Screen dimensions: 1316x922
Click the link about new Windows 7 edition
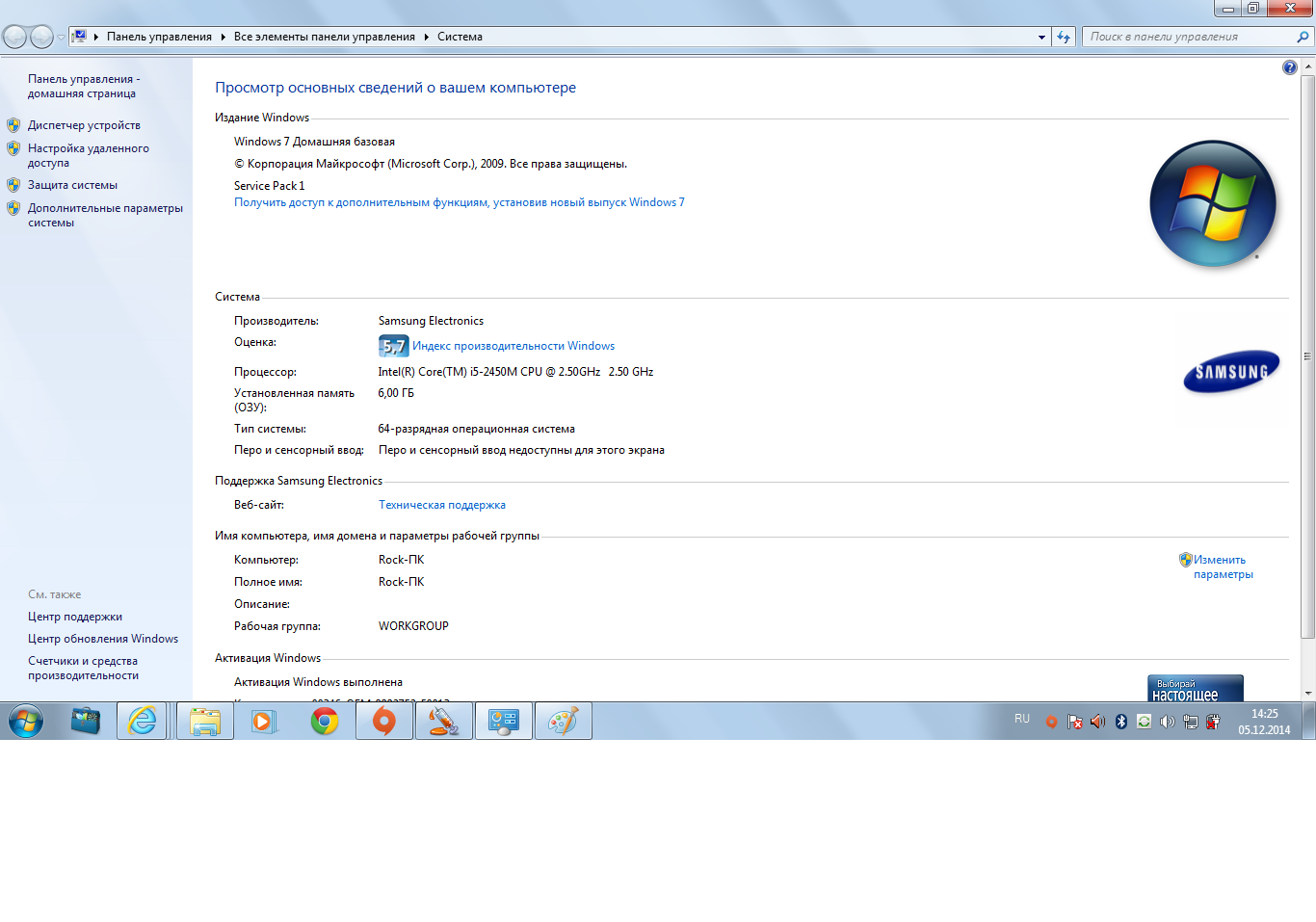coord(460,202)
